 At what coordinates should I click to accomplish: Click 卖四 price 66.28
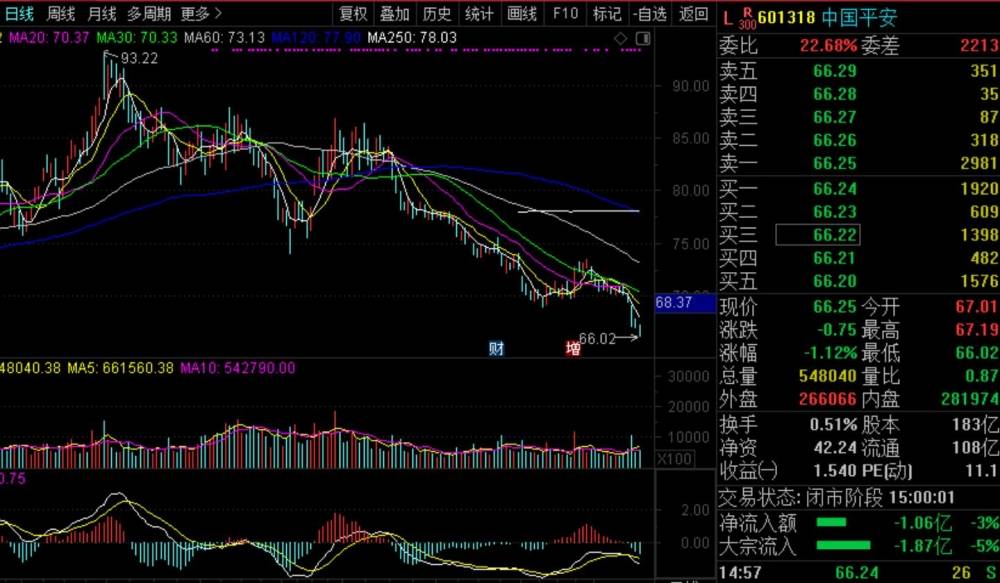pyautogui.click(x=835, y=94)
